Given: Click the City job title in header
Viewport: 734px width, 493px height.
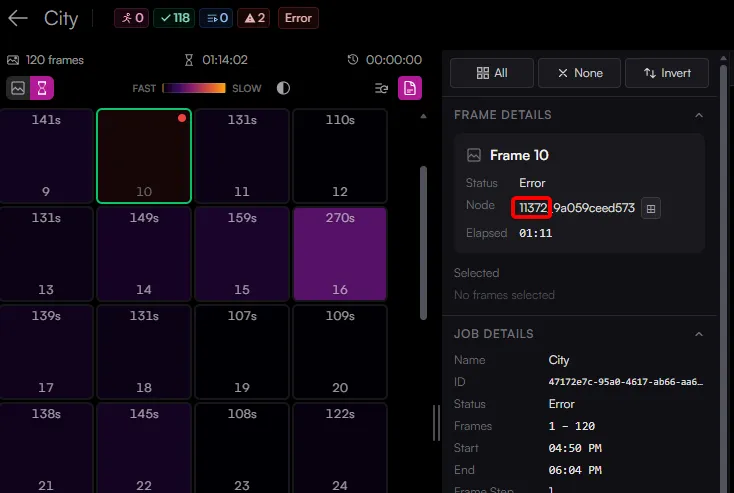Looking at the screenshot, I should [61, 18].
